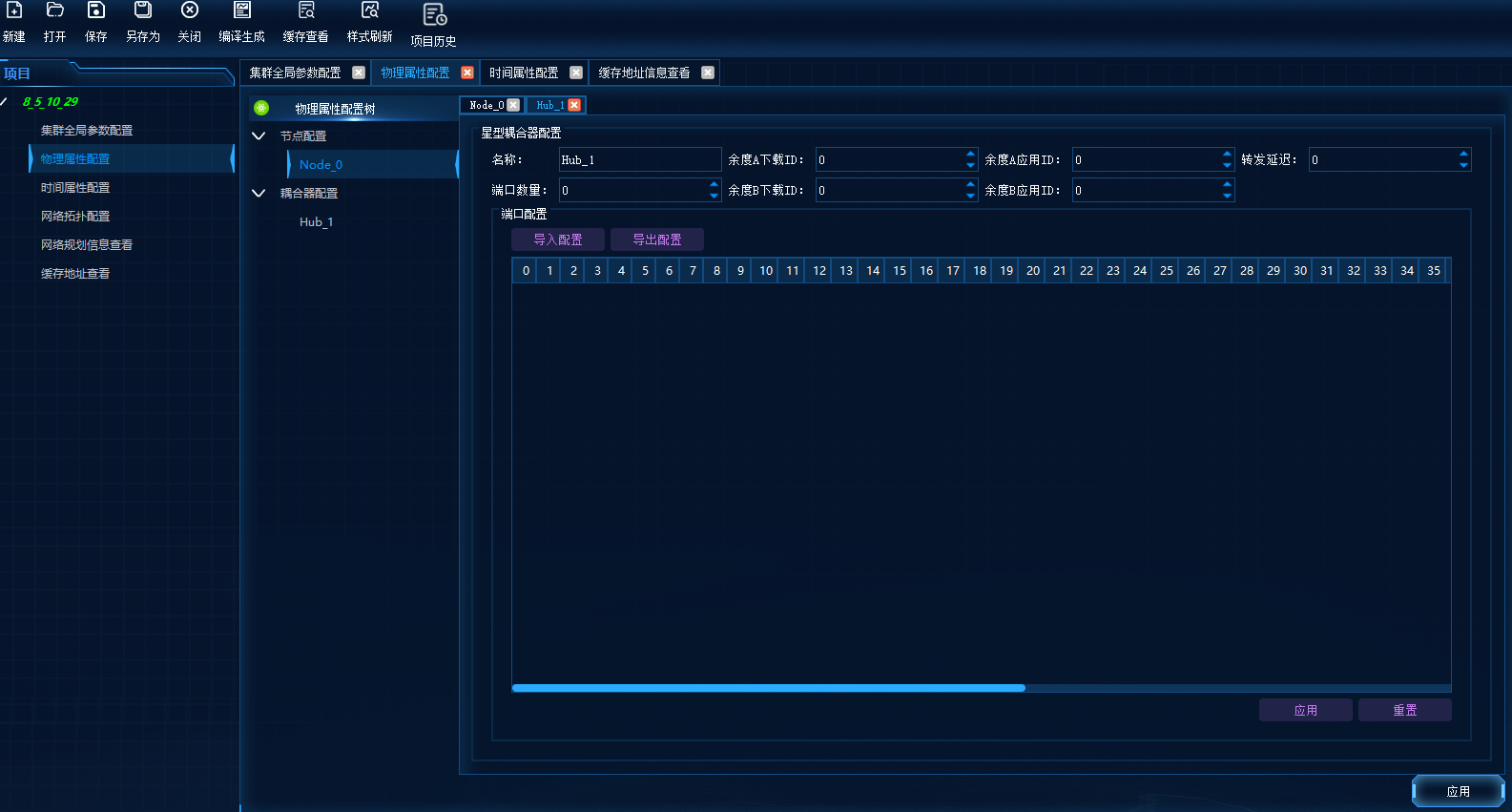The image size is (1512, 812).
Task: Click the 名称 input field containing Hub_1
Action: pos(640,159)
